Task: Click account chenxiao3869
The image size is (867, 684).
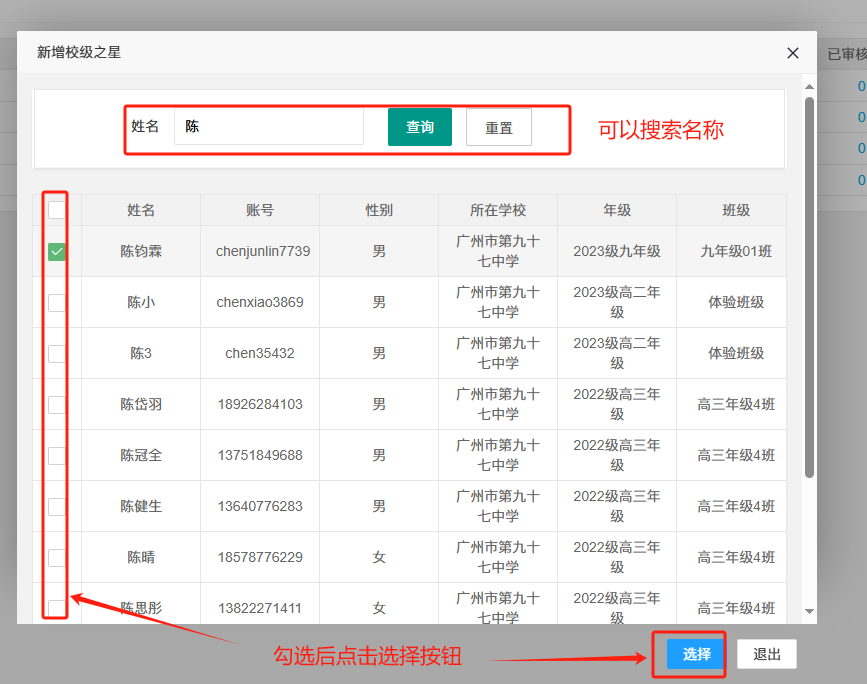Action: (260, 302)
